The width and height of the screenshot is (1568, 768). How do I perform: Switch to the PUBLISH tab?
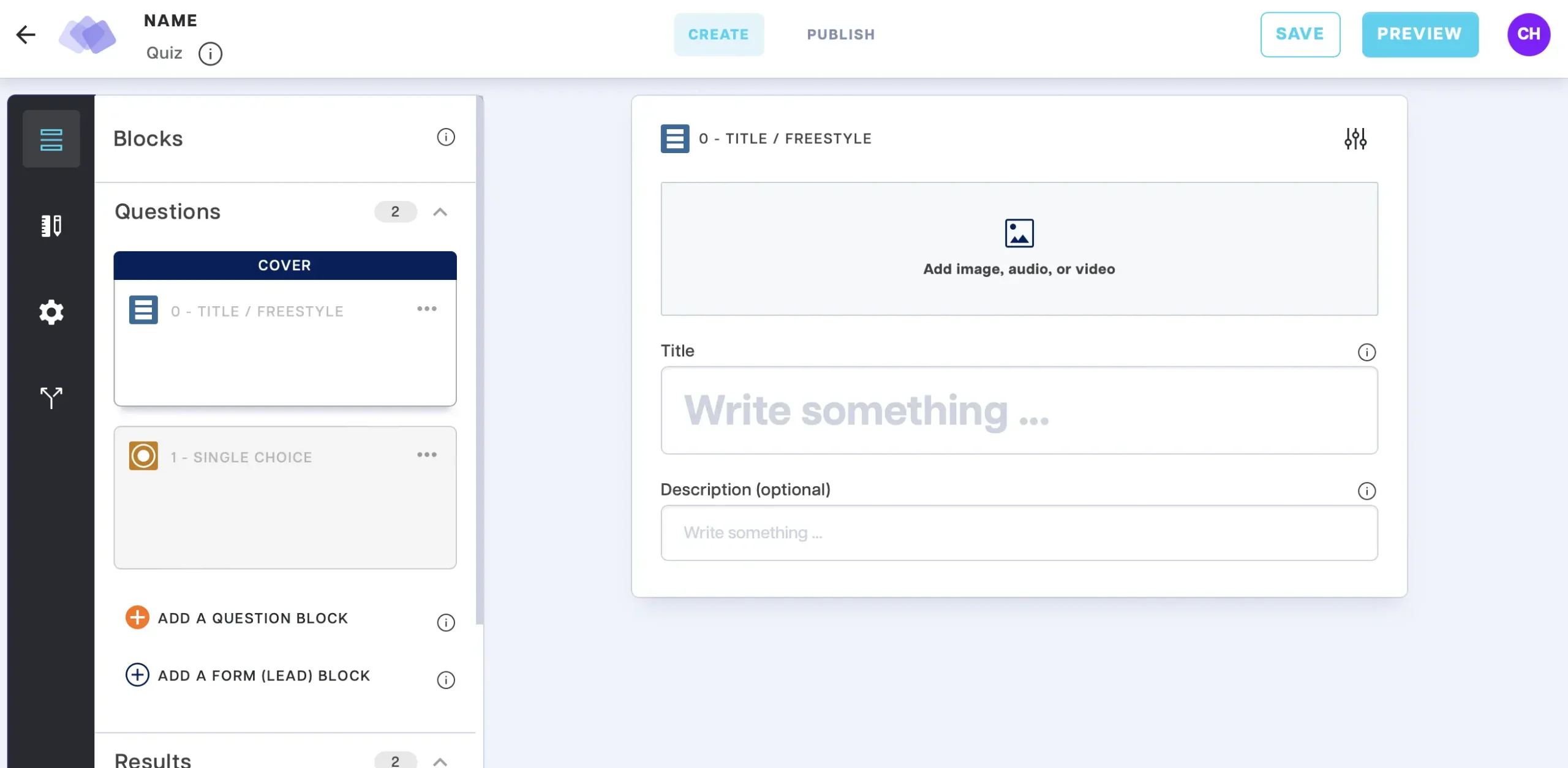click(x=840, y=34)
